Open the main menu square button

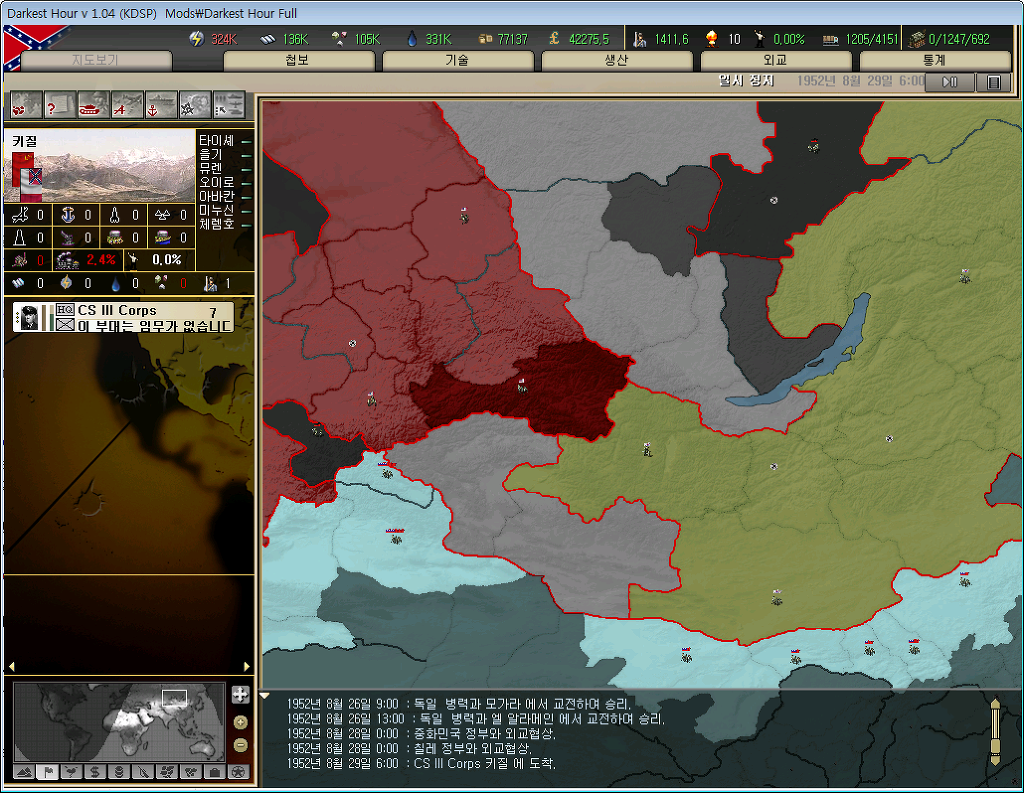(993, 82)
